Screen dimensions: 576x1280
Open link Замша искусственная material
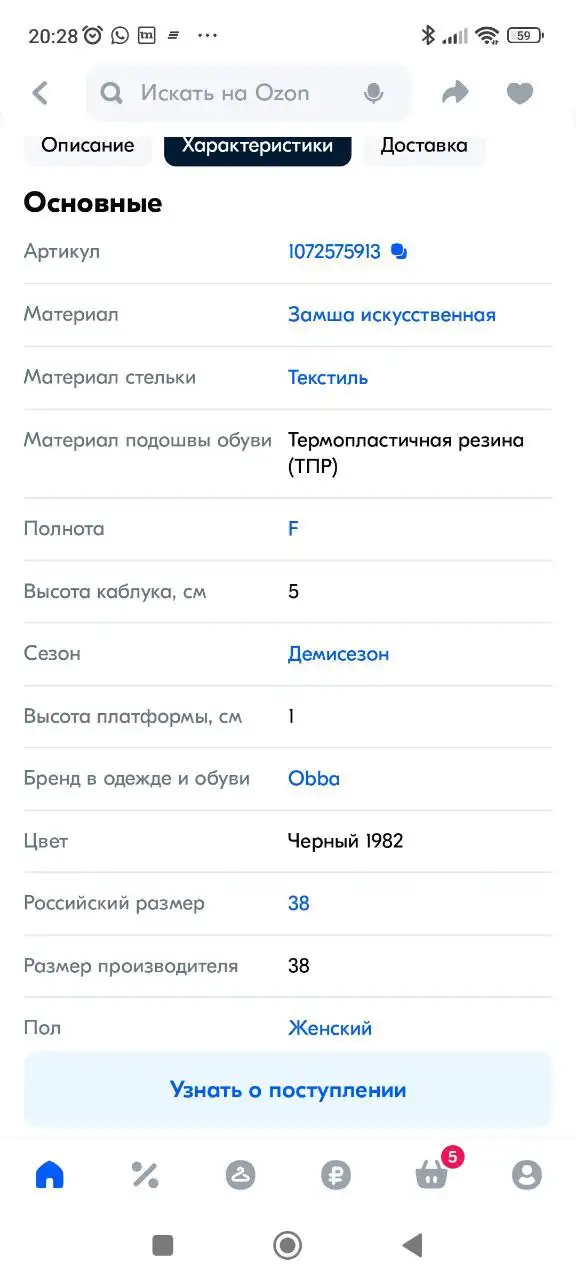(x=391, y=314)
